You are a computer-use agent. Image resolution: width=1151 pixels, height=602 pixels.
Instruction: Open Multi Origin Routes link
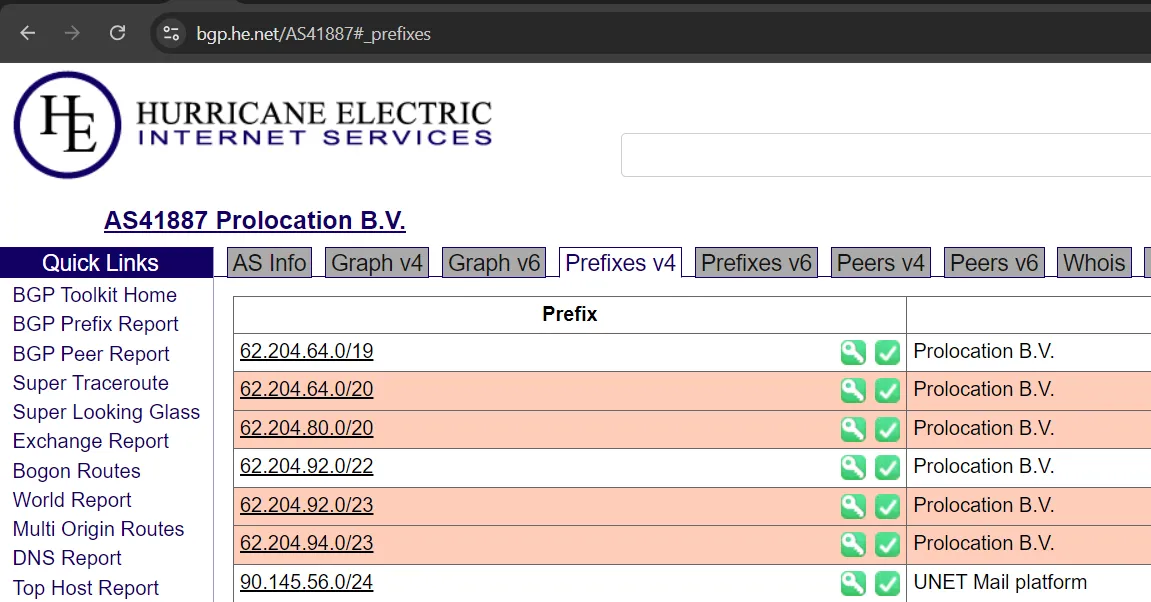tap(98, 529)
